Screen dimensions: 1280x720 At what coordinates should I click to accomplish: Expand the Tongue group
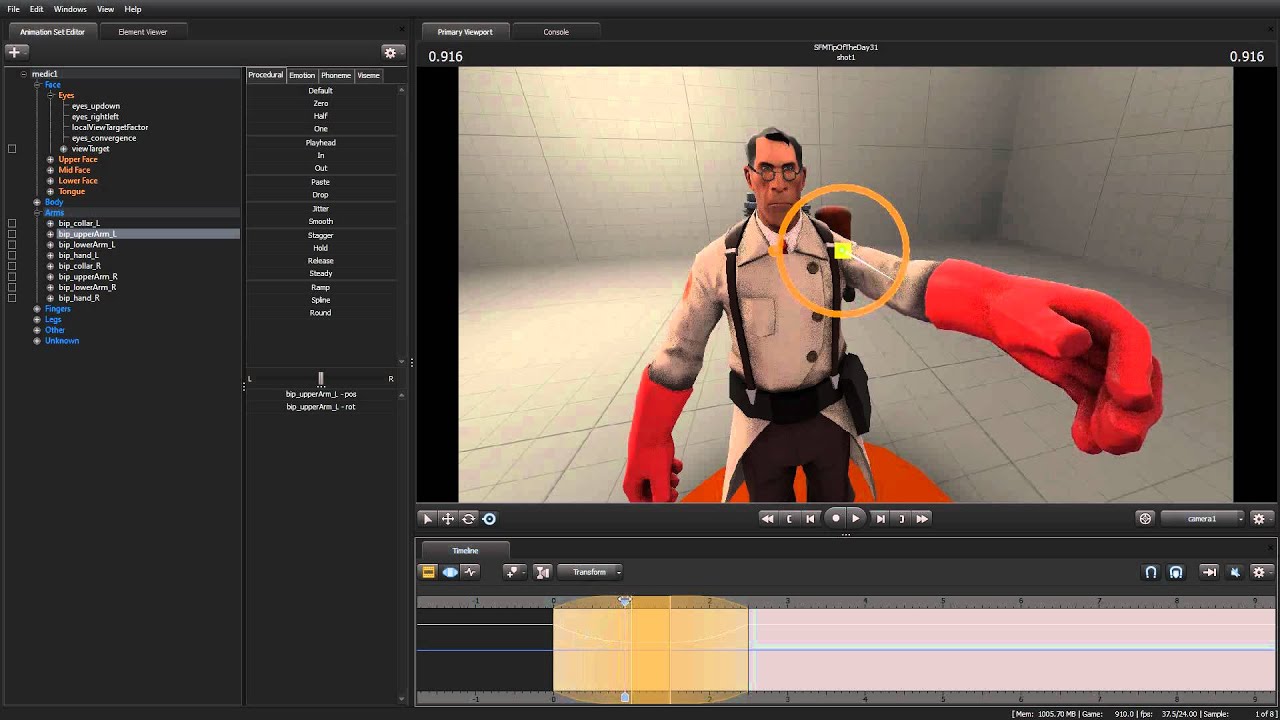[x=50, y=191]
